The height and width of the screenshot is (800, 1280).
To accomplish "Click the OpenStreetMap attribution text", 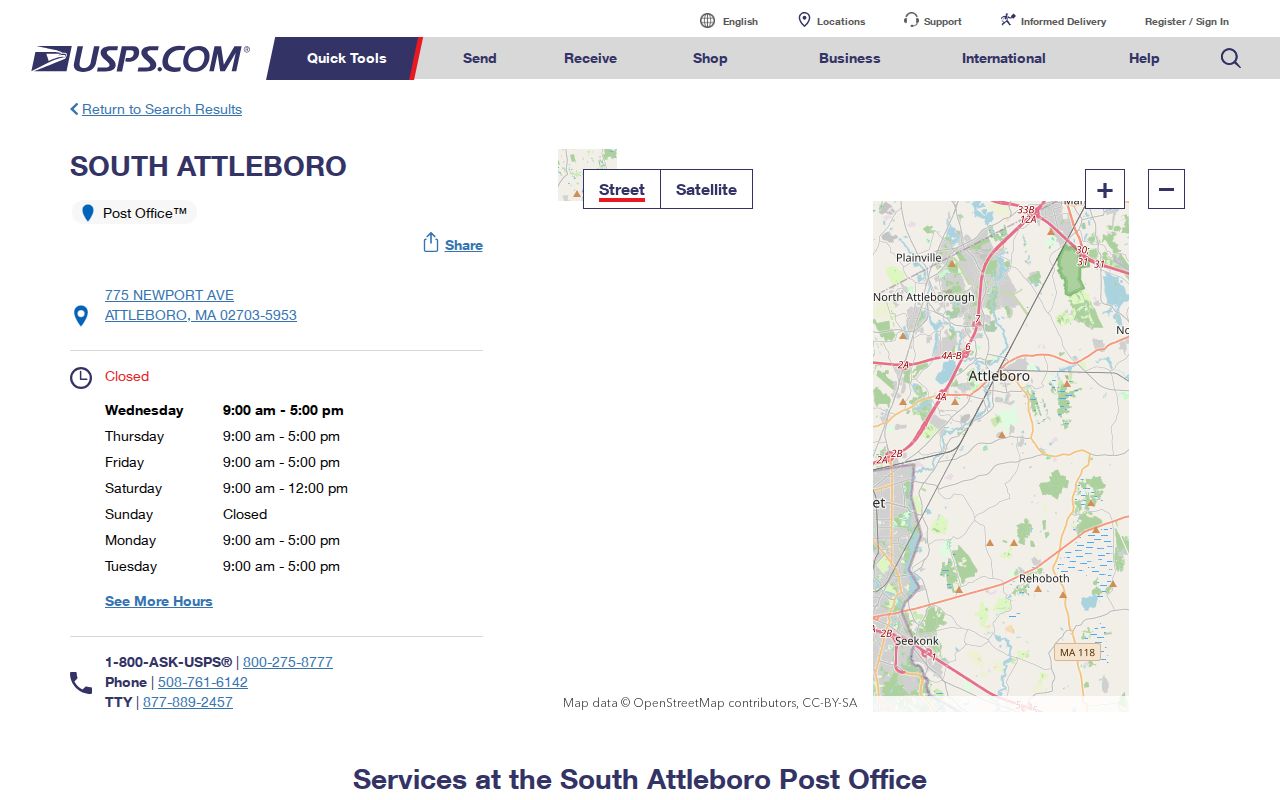I will point(710,703).
